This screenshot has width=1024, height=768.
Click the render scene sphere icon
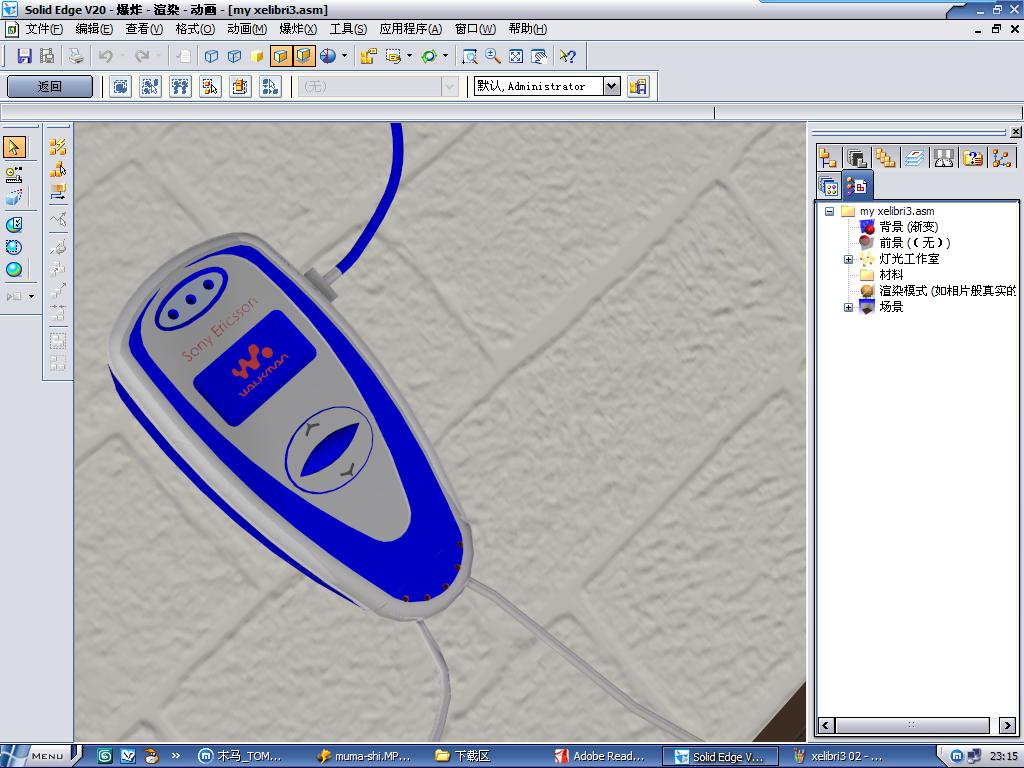point(14,269)
